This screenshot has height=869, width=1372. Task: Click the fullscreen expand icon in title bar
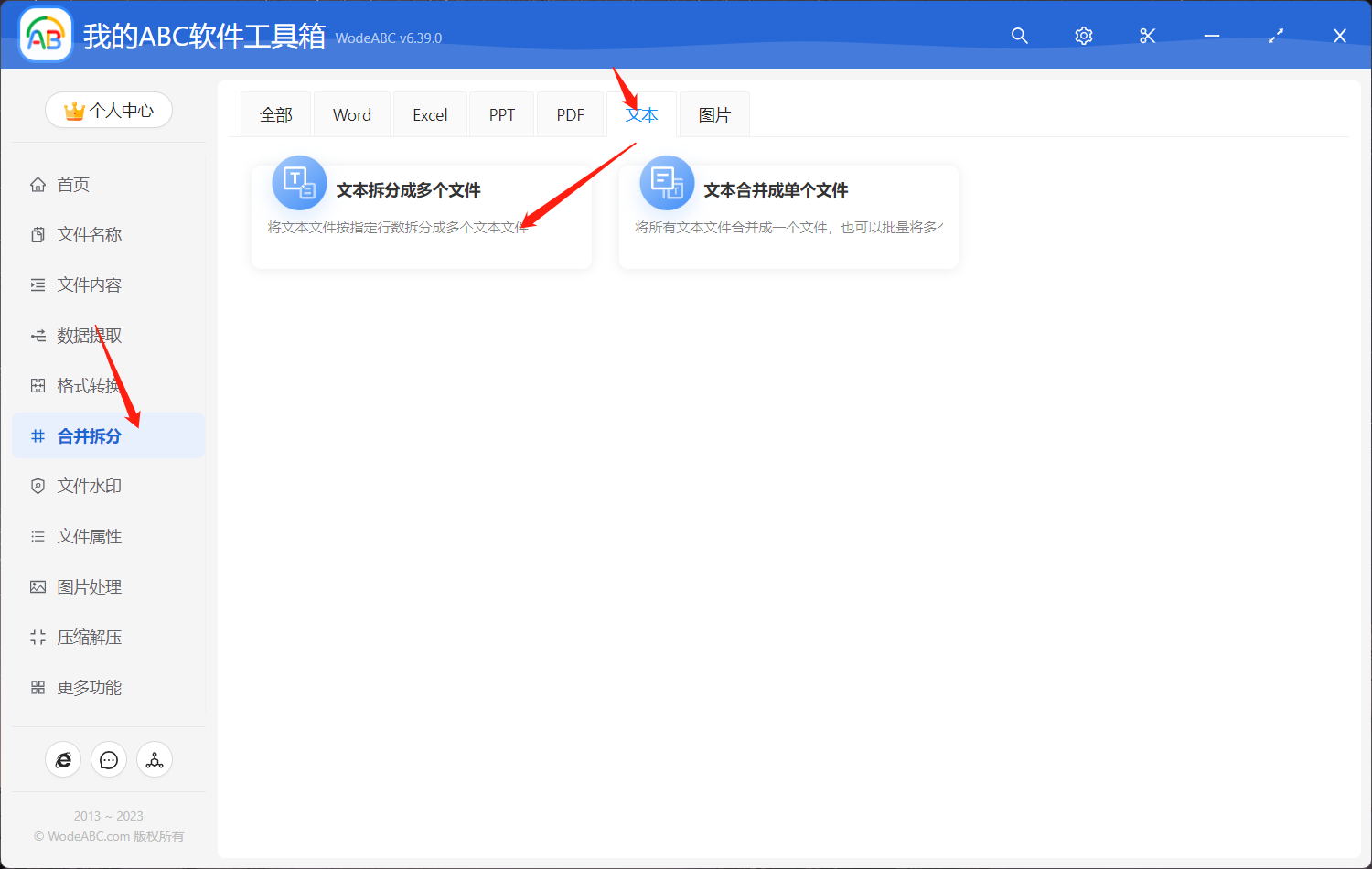[1275, 36]
